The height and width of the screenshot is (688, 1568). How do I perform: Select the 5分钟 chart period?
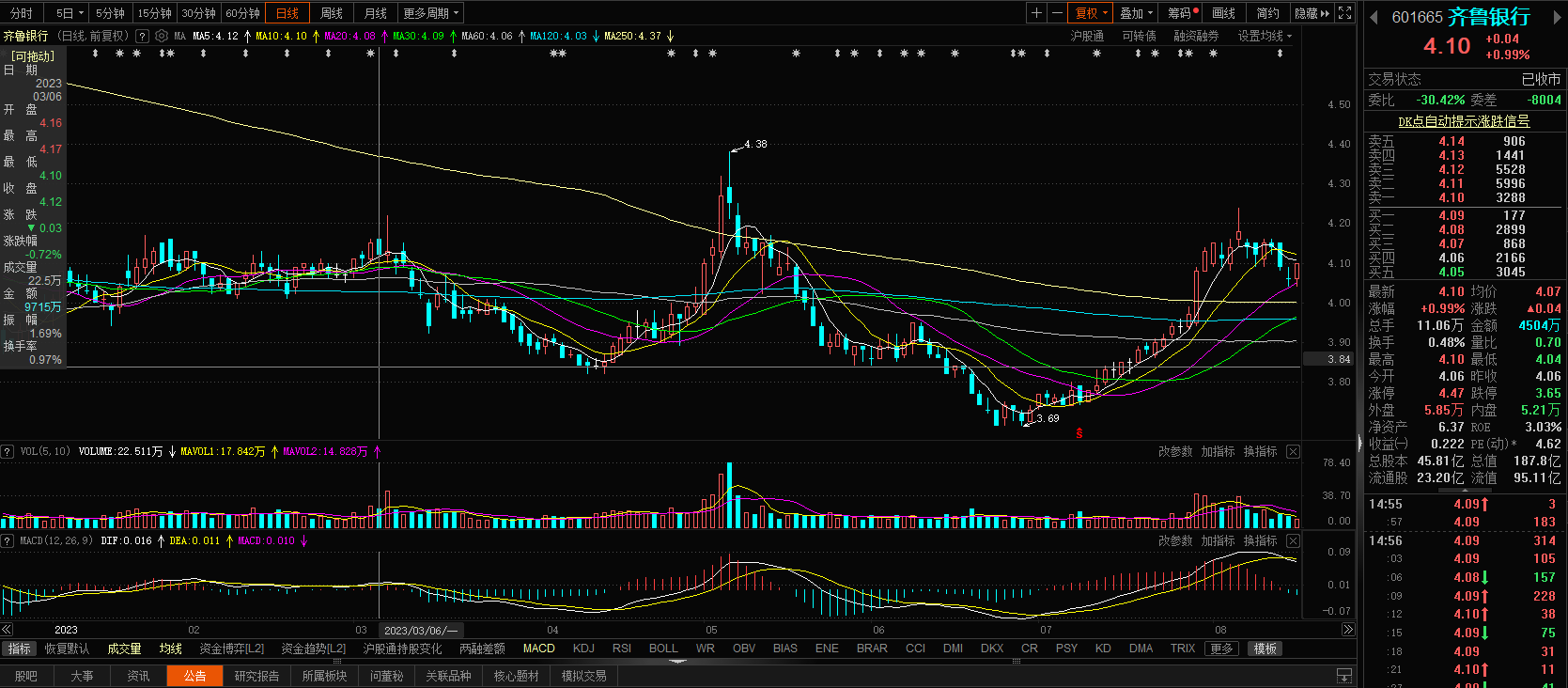(x=110, y=13)
